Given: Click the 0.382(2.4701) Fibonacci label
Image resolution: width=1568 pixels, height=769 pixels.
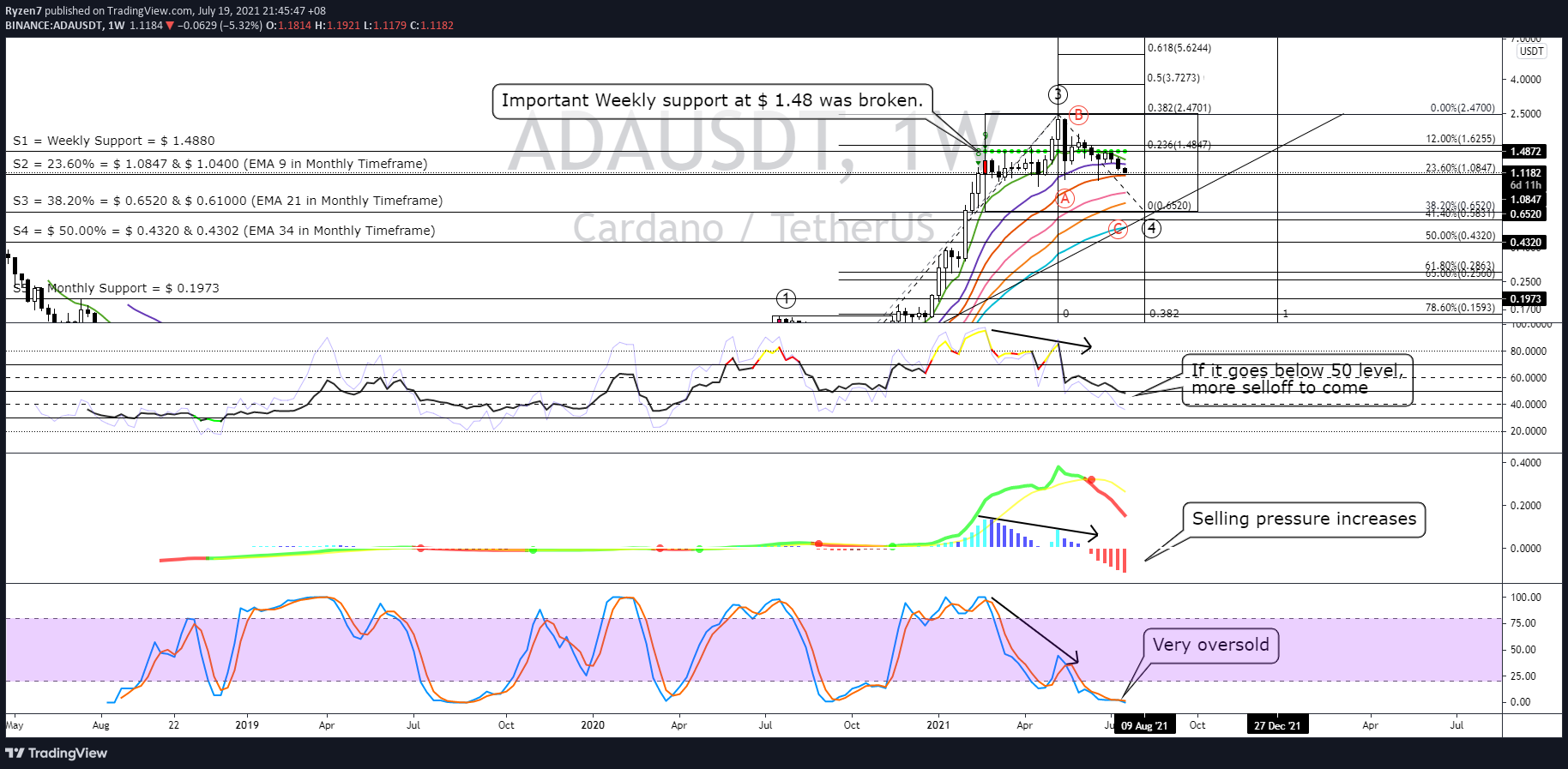Looking at the screenshot, I should (x=1179, y=108).
